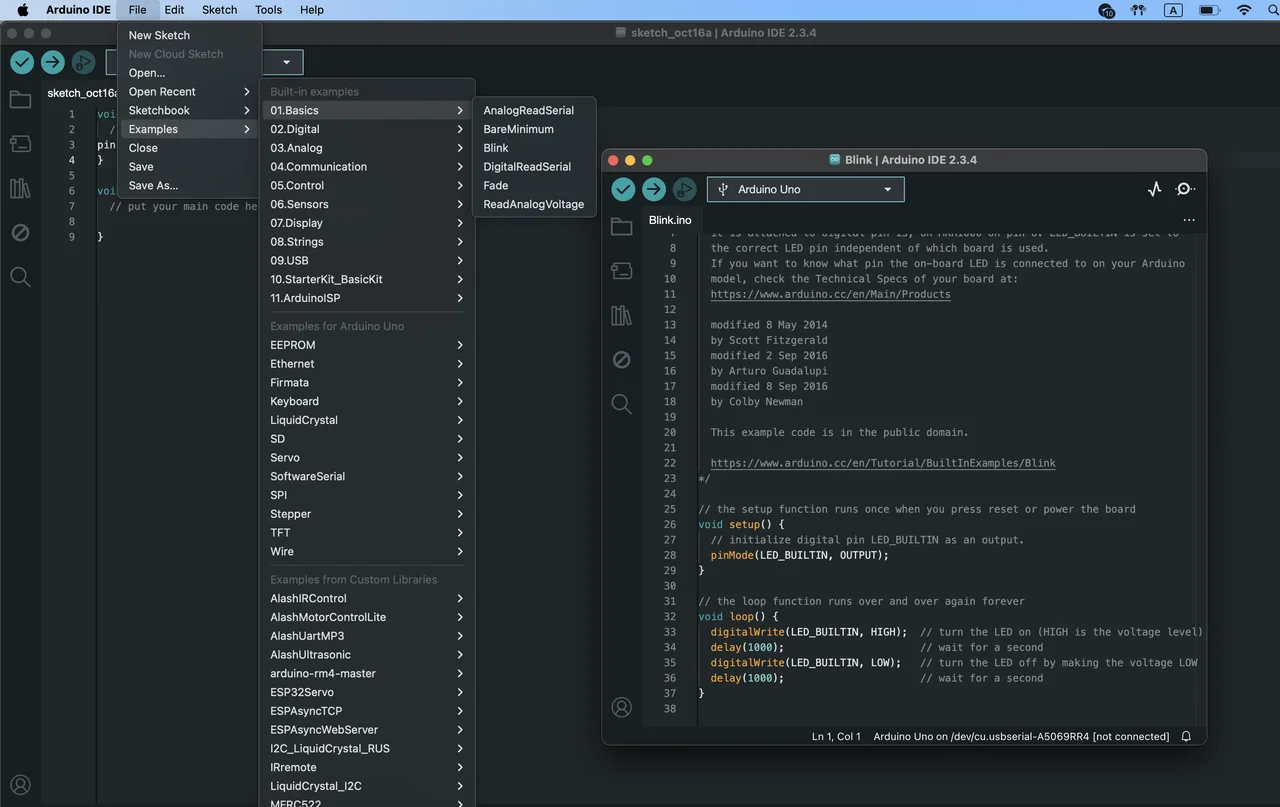Open the Sketchbook folder icon in Blink sidebar
Screen dimensions: 1280x807
(x=621, y=227)
